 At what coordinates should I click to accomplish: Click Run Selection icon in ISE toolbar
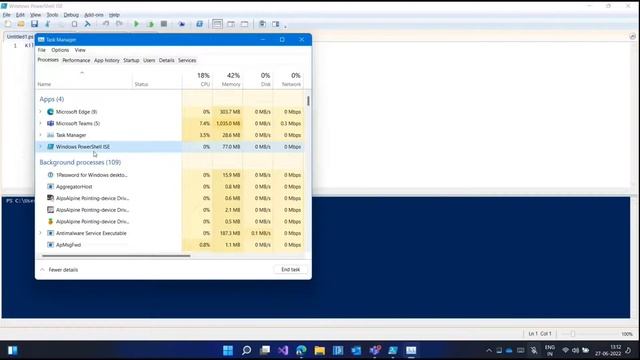tap(150, 24)
